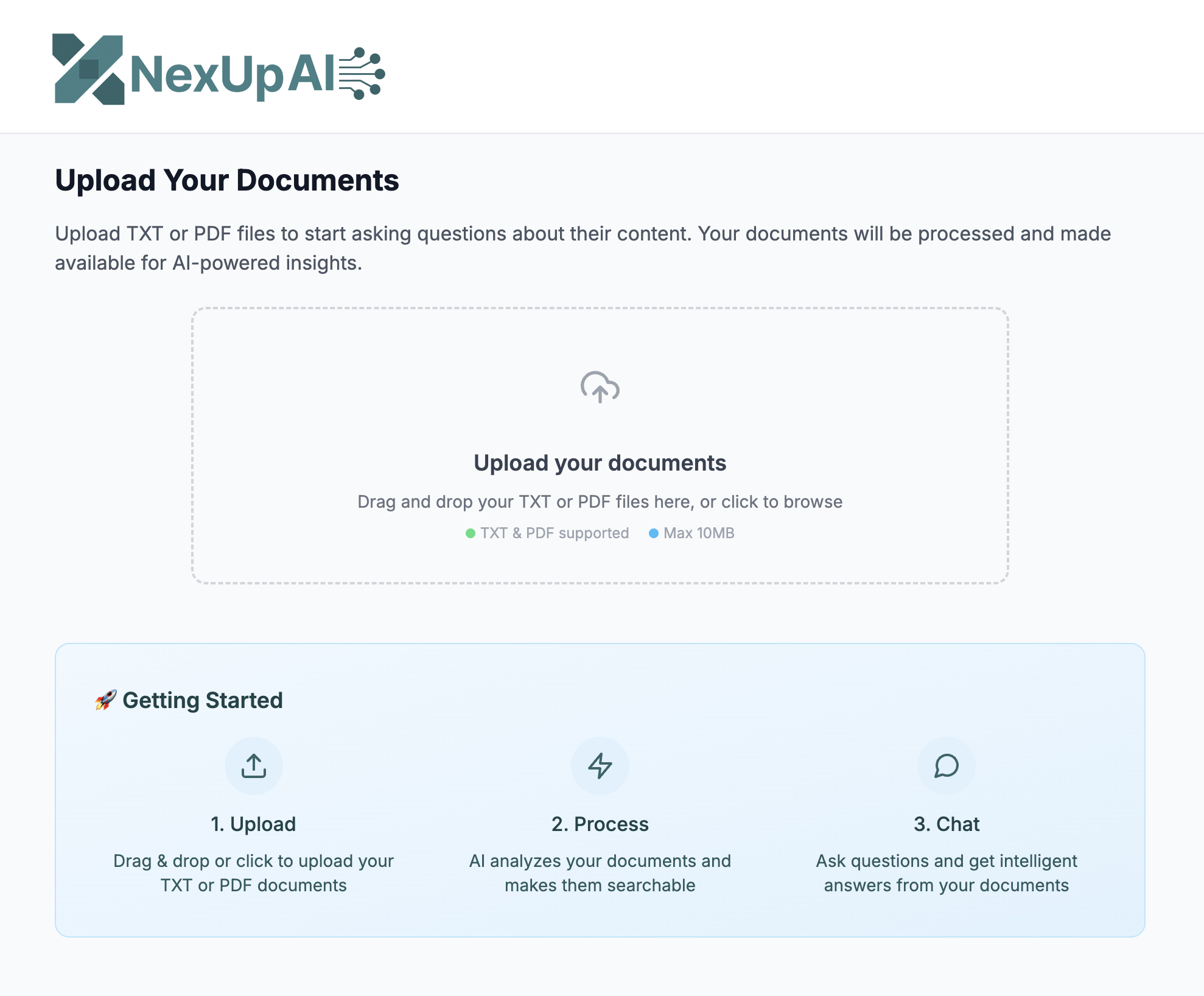Click the Upload Your Documents page heading
The height and width of the screenshot is (996, 1204).
[228, 180]
